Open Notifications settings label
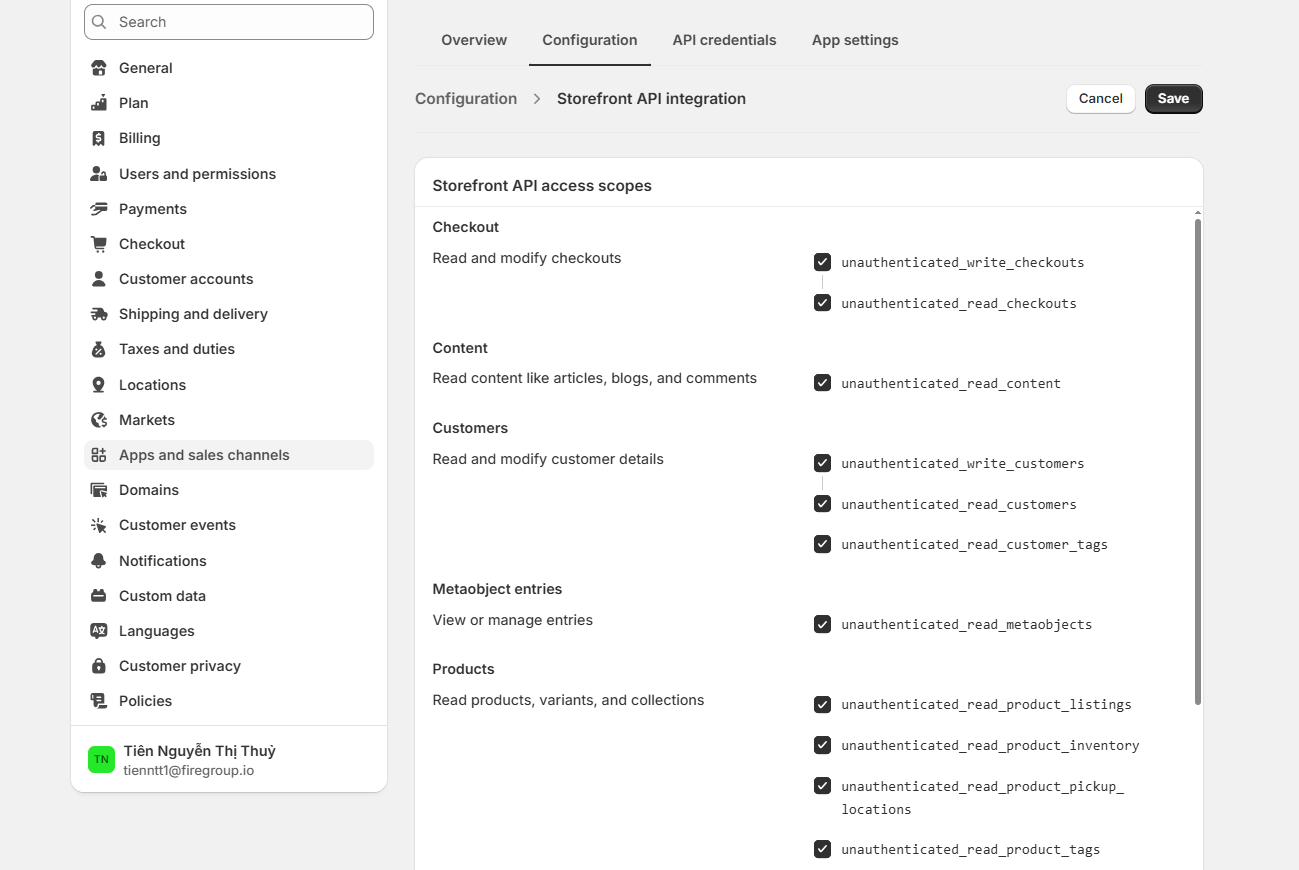Screen dimensions: 1299x870 point(163,561)
